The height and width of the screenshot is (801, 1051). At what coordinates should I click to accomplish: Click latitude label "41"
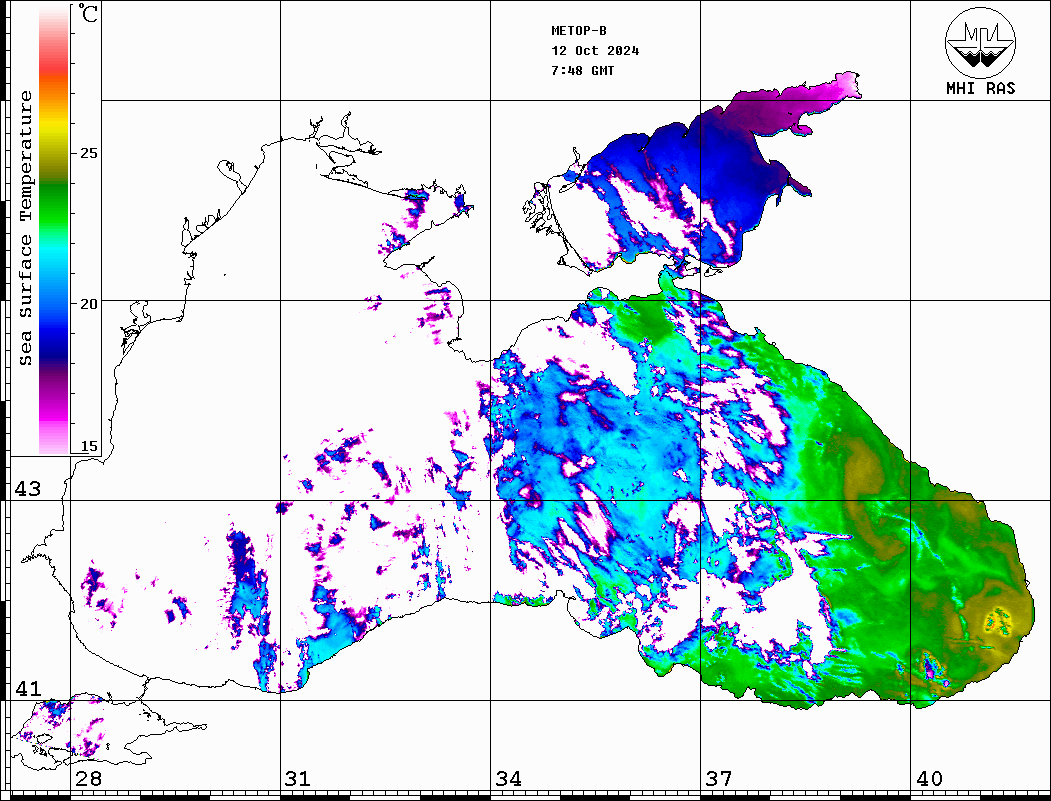click(x=27, y=688)
